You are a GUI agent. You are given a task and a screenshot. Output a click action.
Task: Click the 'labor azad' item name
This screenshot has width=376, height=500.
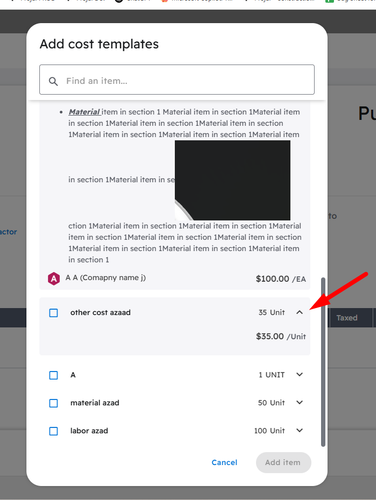[x=89, y=431]
